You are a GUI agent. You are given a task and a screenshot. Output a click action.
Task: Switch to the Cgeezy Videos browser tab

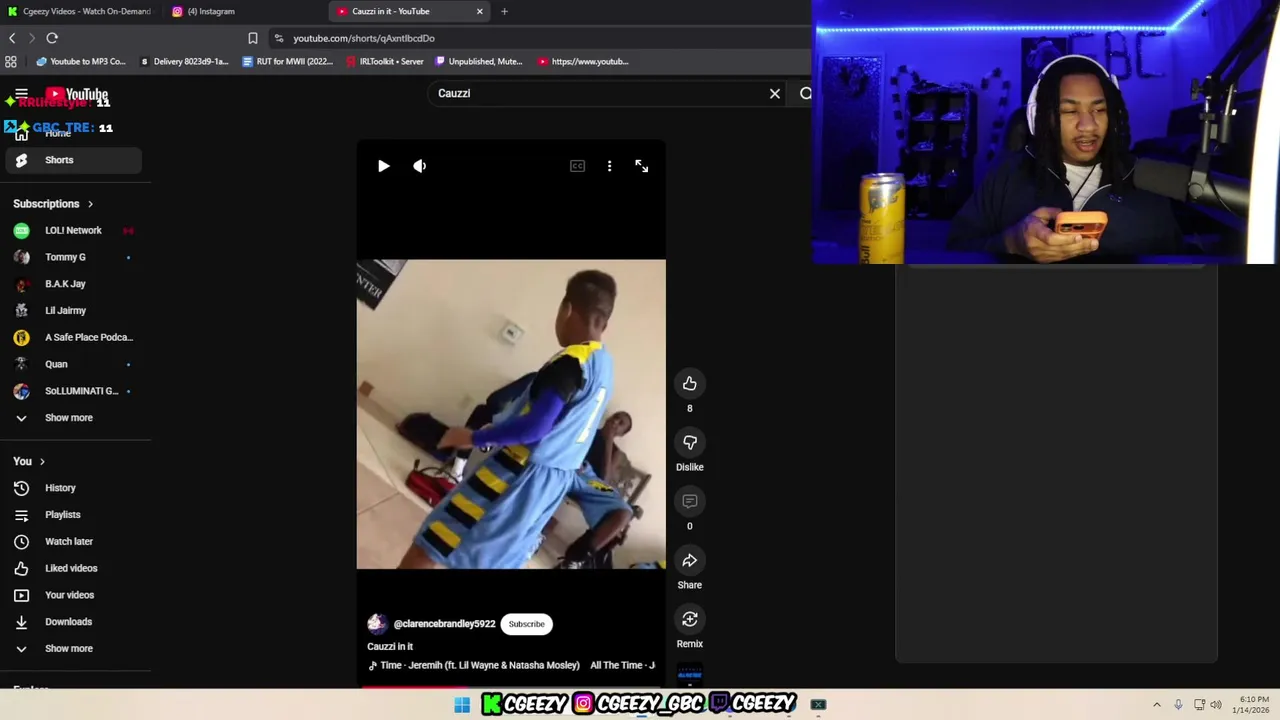(x=80, y=11)
